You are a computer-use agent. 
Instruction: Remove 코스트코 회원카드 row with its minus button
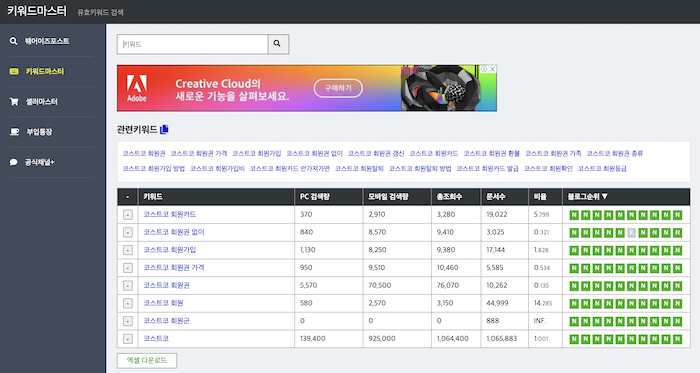pyautogui.click(x=128, y=215)
